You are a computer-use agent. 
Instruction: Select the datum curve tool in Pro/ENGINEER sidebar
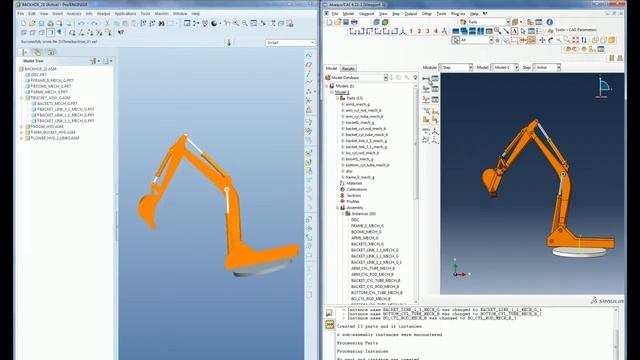pyautogui.click(x=309, y=82)
